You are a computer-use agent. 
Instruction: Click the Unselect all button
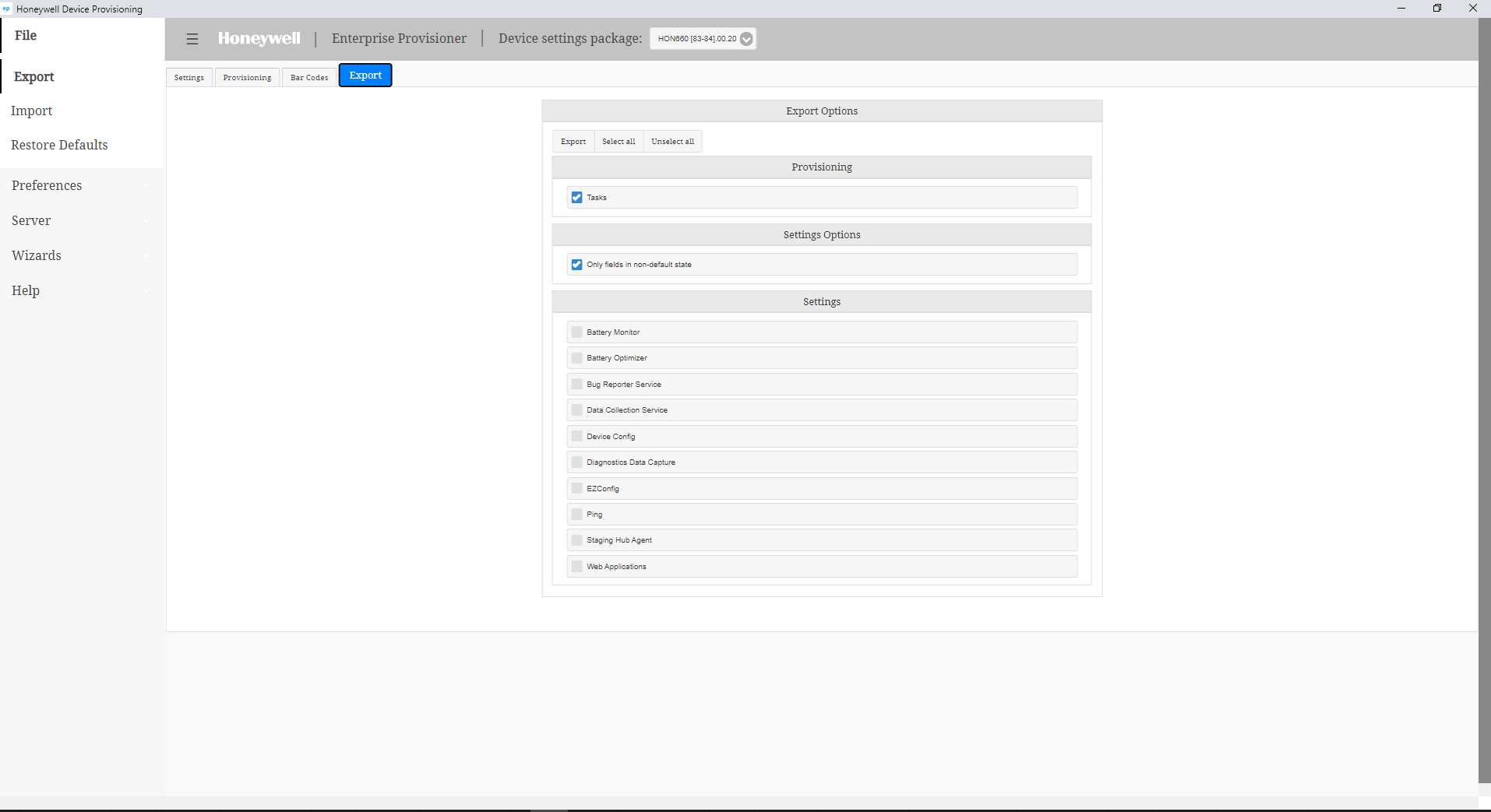(x=672, y=142)
